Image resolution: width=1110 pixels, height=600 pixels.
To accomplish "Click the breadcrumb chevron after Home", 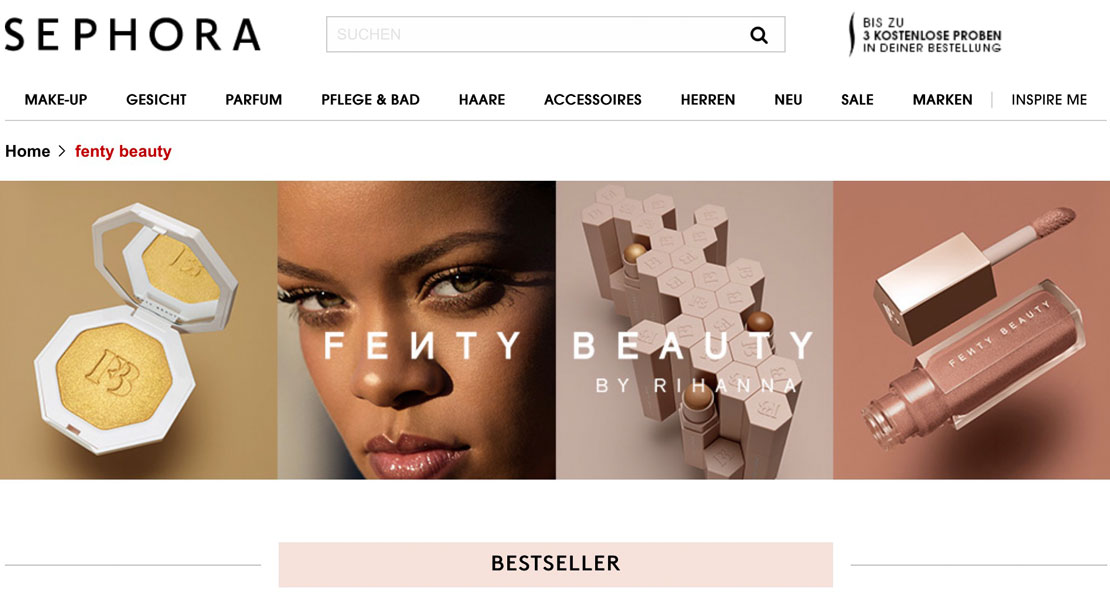I will click(62, 151).
